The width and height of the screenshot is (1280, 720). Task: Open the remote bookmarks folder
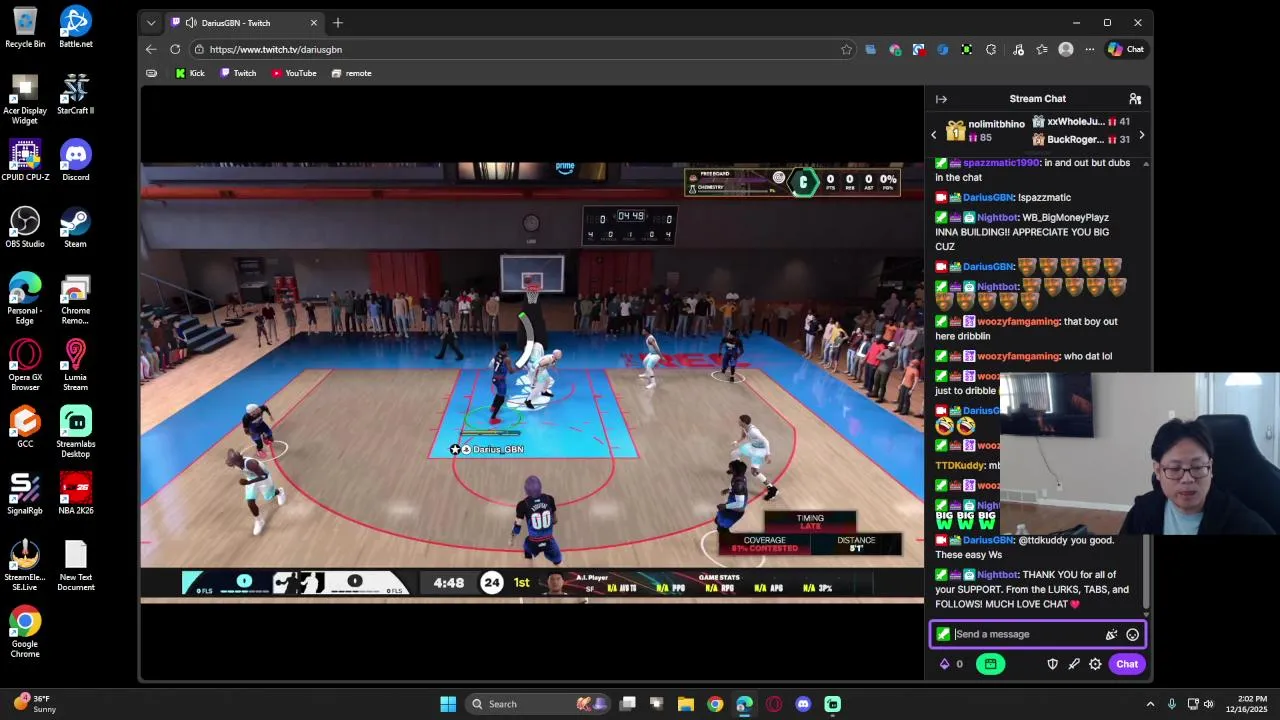[x=351, y=73]
